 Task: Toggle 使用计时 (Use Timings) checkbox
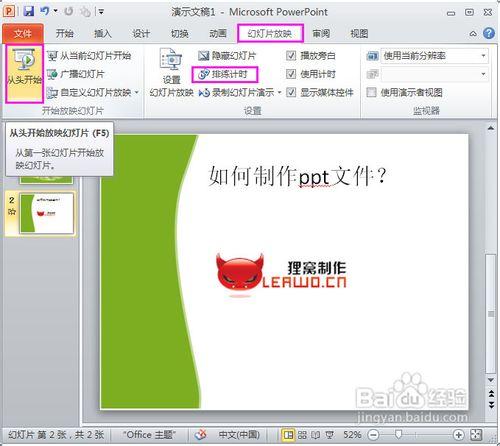coord(291,74)
